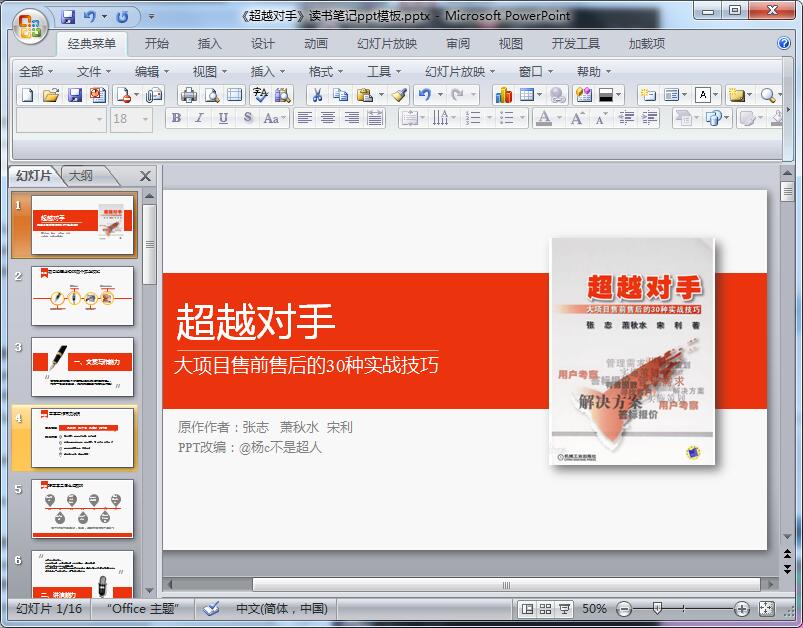Click the paste clipboard icon
Screen dimensions: 803x628
point(365,95)
